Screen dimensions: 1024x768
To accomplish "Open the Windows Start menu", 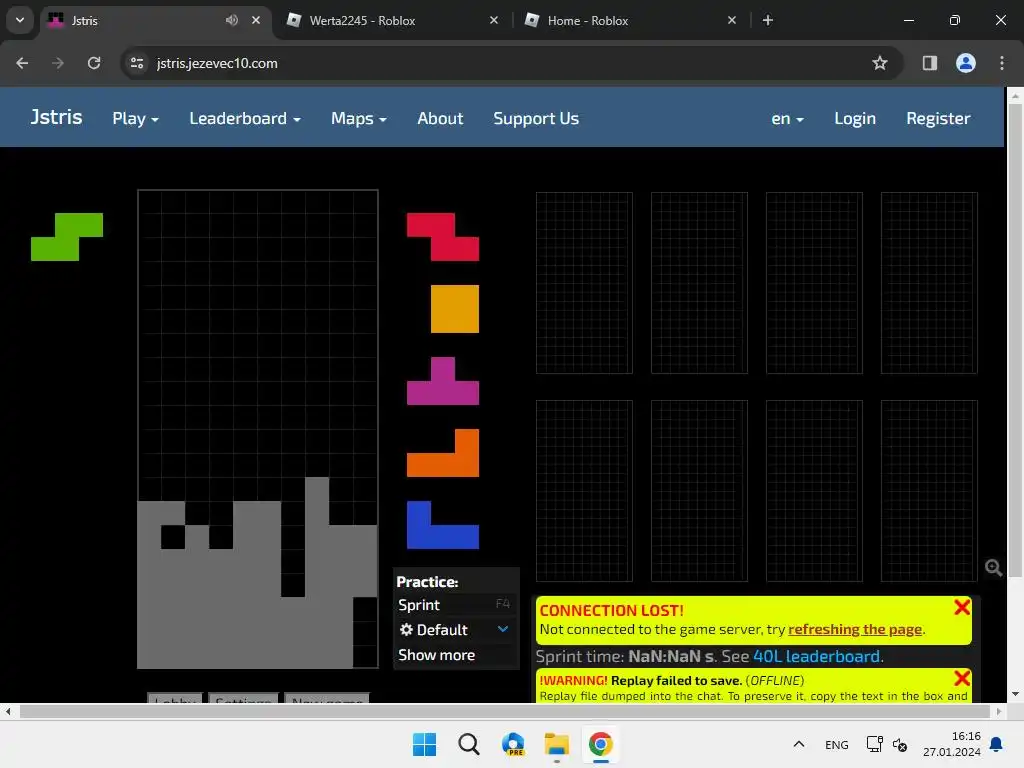I will 424,744.
